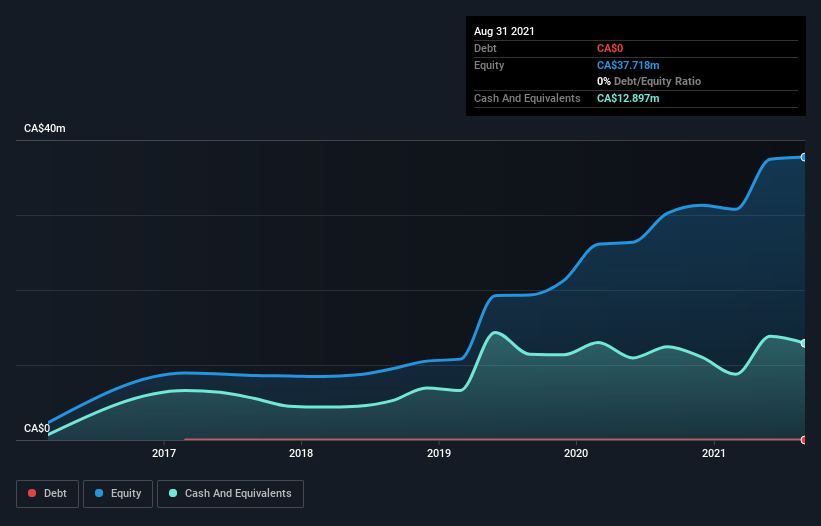Click the blue Equity legend dot
Screen dimensions: 821x526
tap(99, 493)
